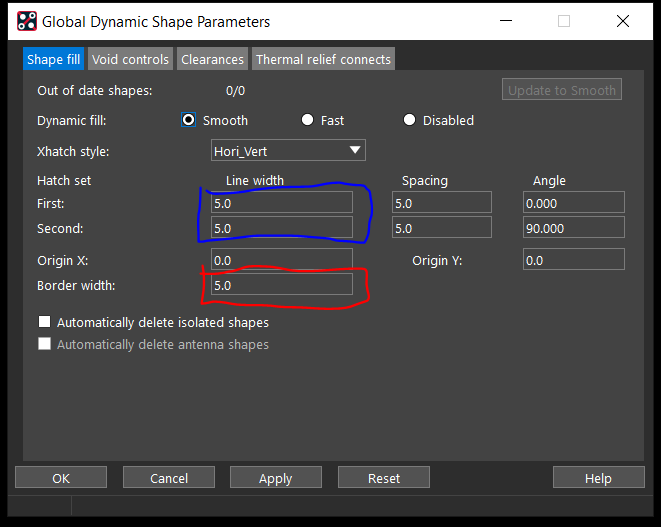Screen dimensions: 661x527
Task: Open the Clearances tab
Action: pos(212,59)
